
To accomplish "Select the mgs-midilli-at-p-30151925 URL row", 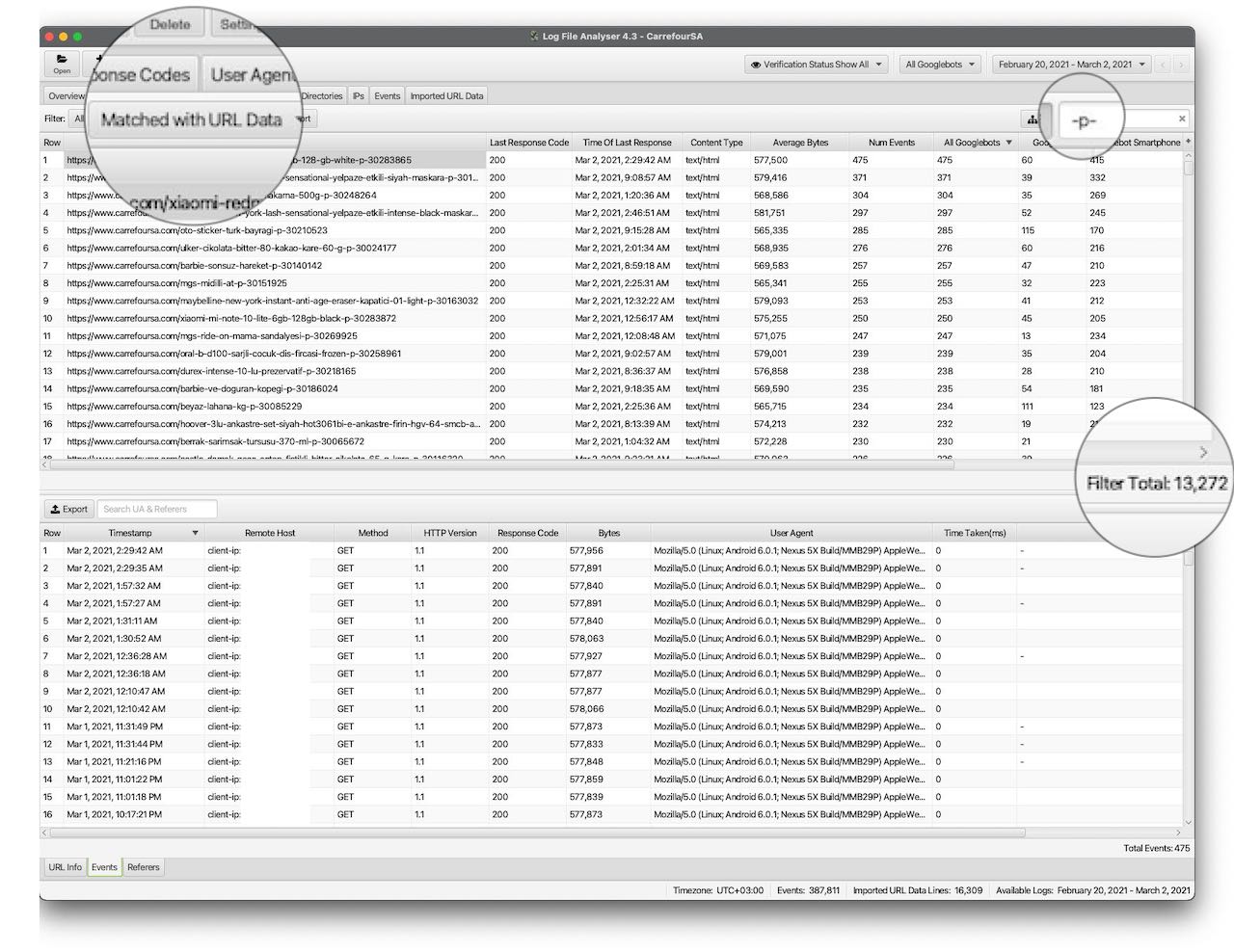I will tap(611, 283).
